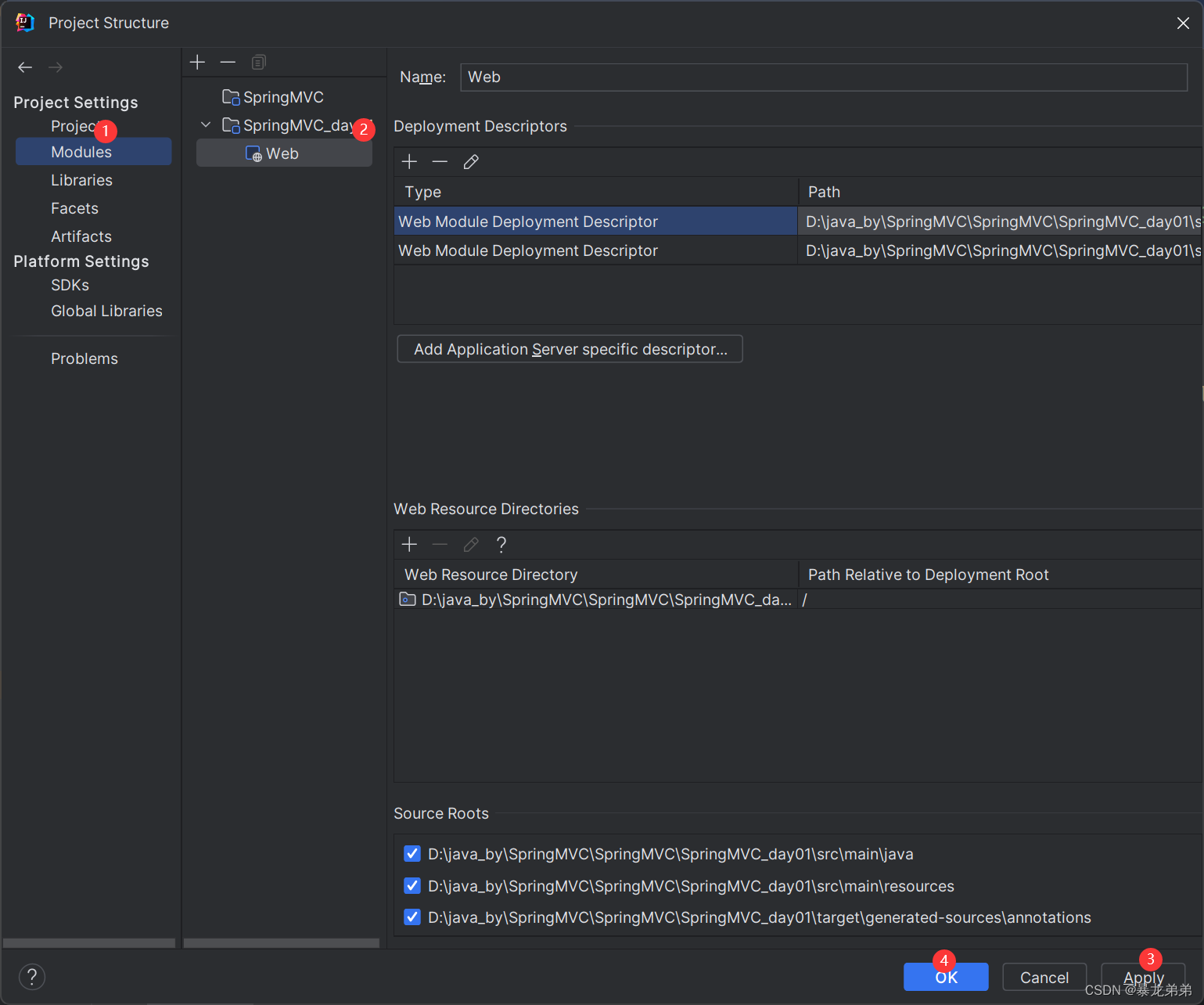Go forward with the right arrow
1204x1005 pixels.
click(56, 67)
